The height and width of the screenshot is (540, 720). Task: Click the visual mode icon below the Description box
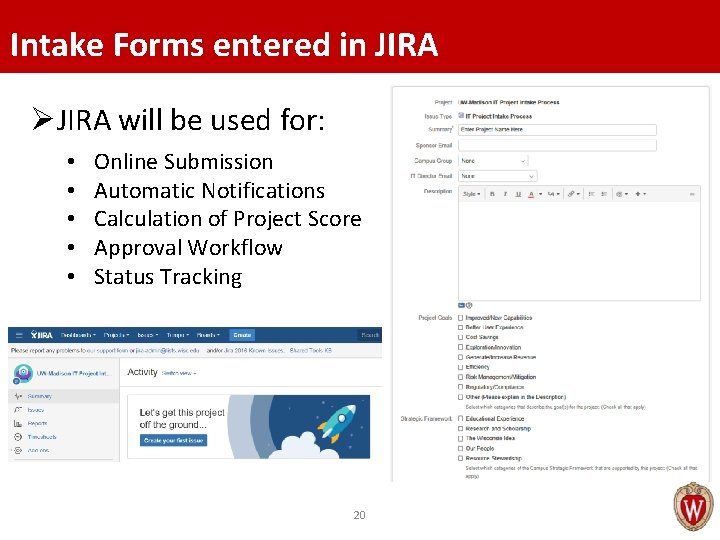click(461, 305)
